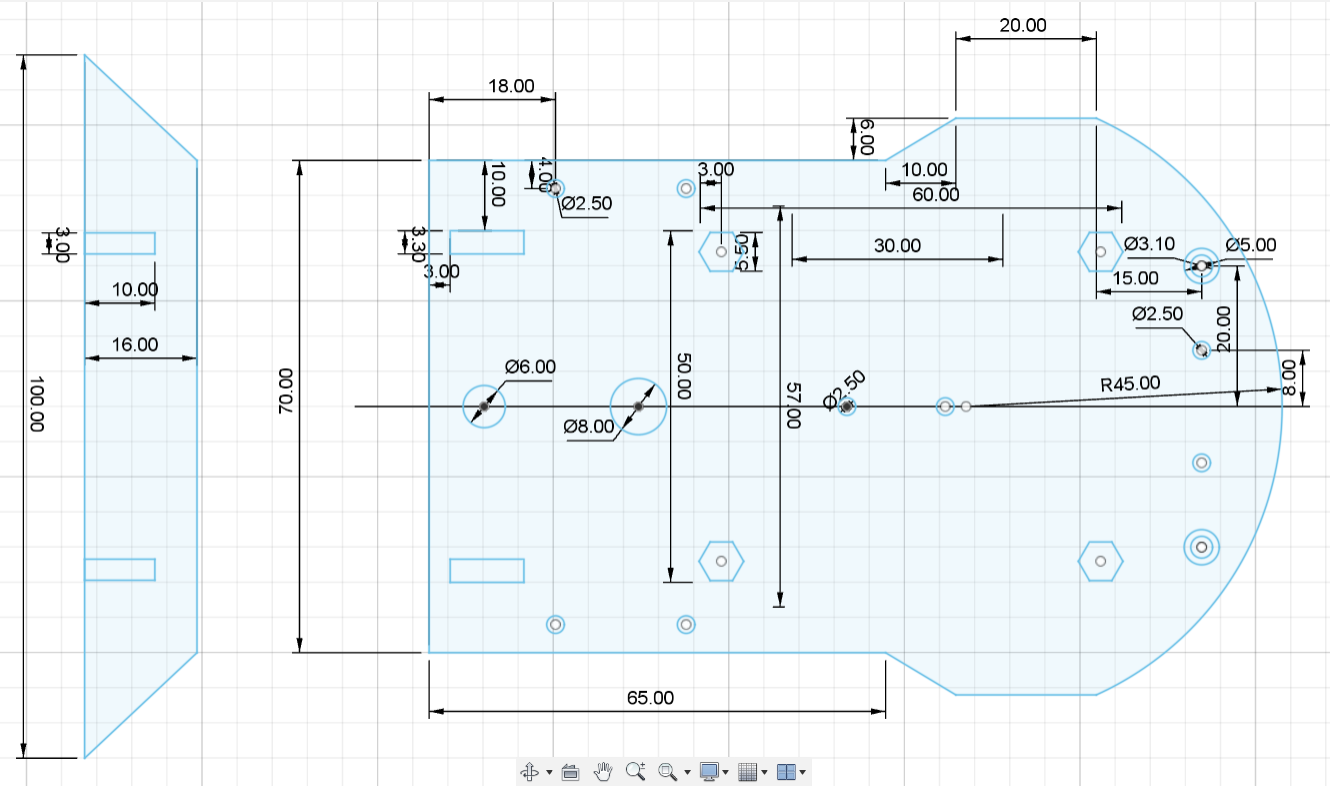Select the 5.50 hexagon dimension
This screenshot has width=1330, height=786.
[741, 252]
